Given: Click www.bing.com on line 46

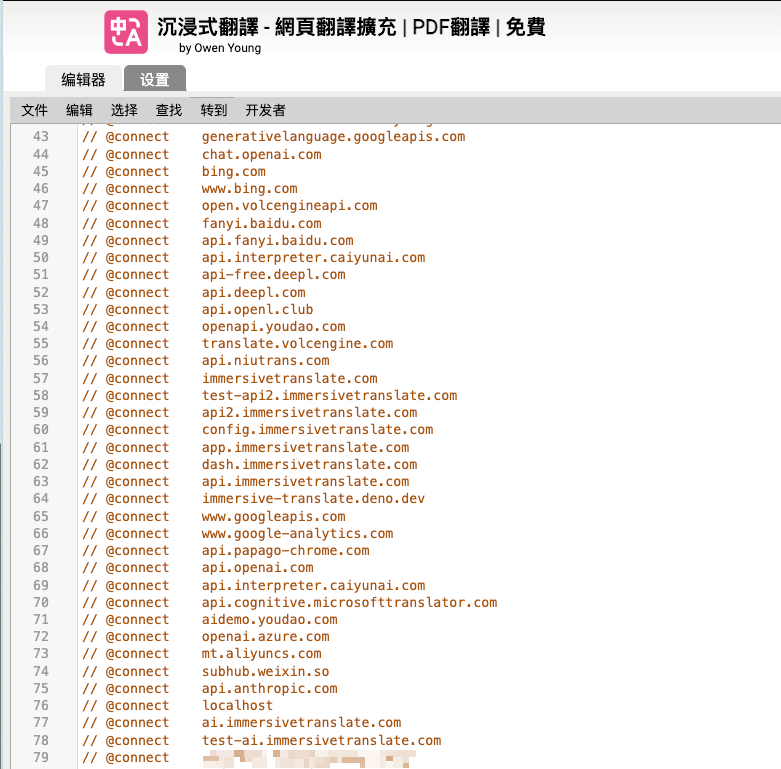Looking at the screenshot, I should pos(250,189).
